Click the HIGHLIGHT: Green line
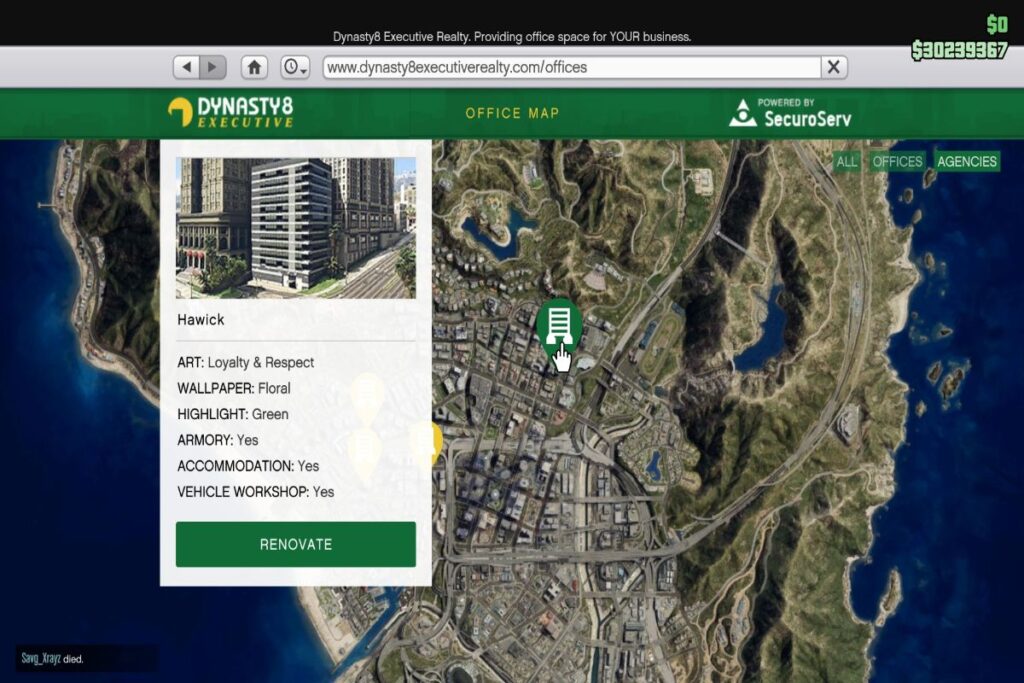The width and height of the screenshot is (1024, 683). click(x=232, y=414)
